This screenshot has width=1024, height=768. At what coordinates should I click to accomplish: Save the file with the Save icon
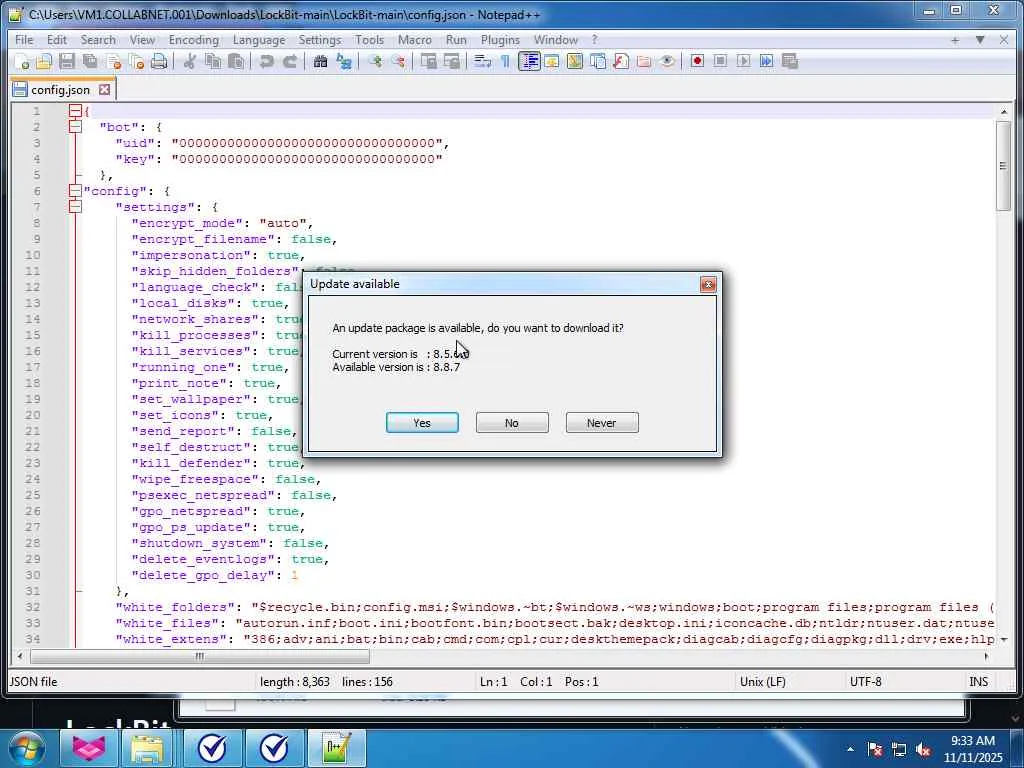click(67, 61)
